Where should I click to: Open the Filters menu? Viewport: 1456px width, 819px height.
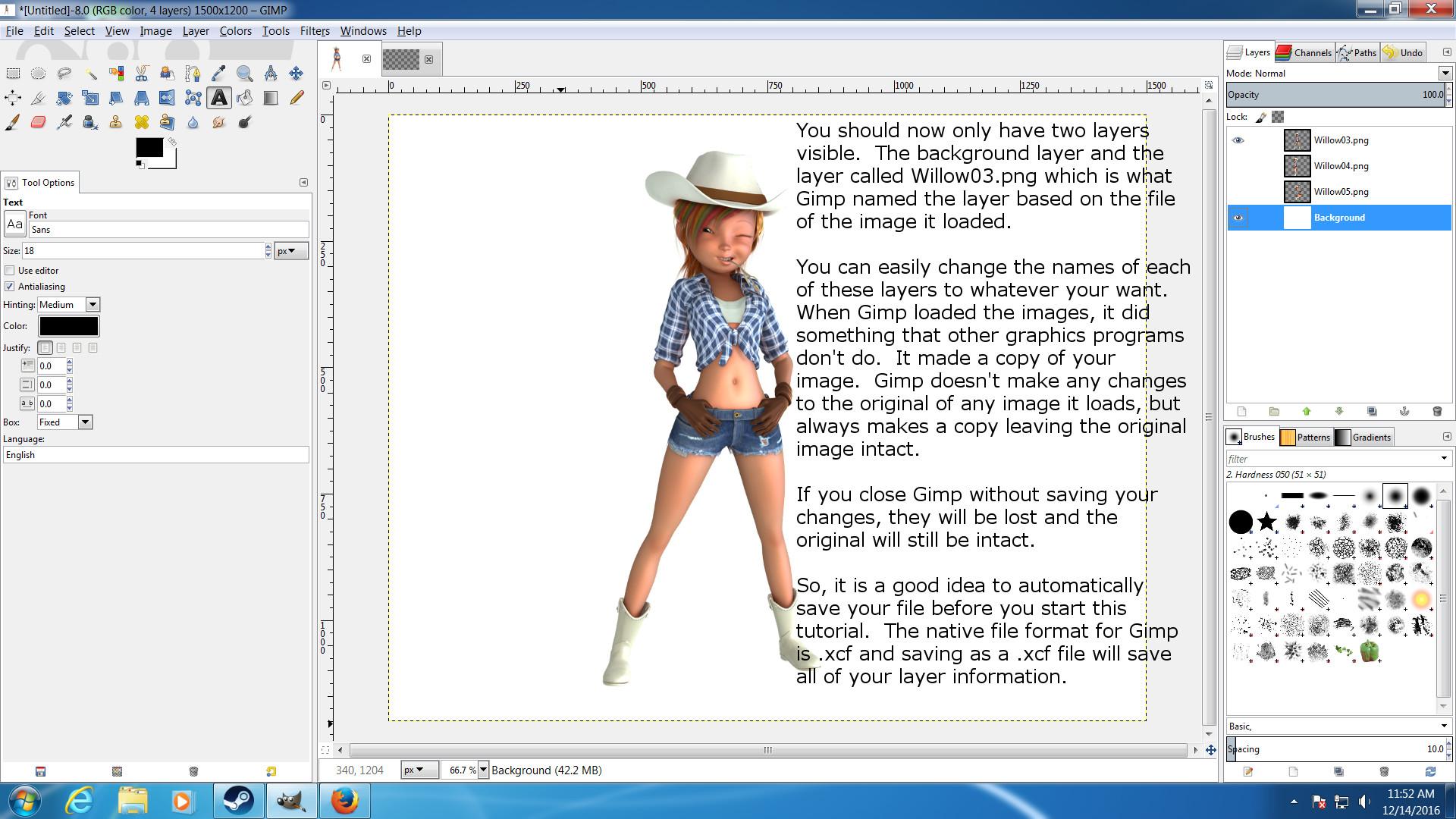click(x=314, y=31)
